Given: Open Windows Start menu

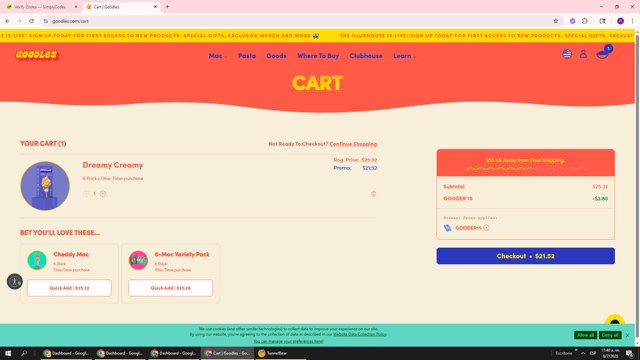Looking at the screenshot, I should [x=8, y=353].
